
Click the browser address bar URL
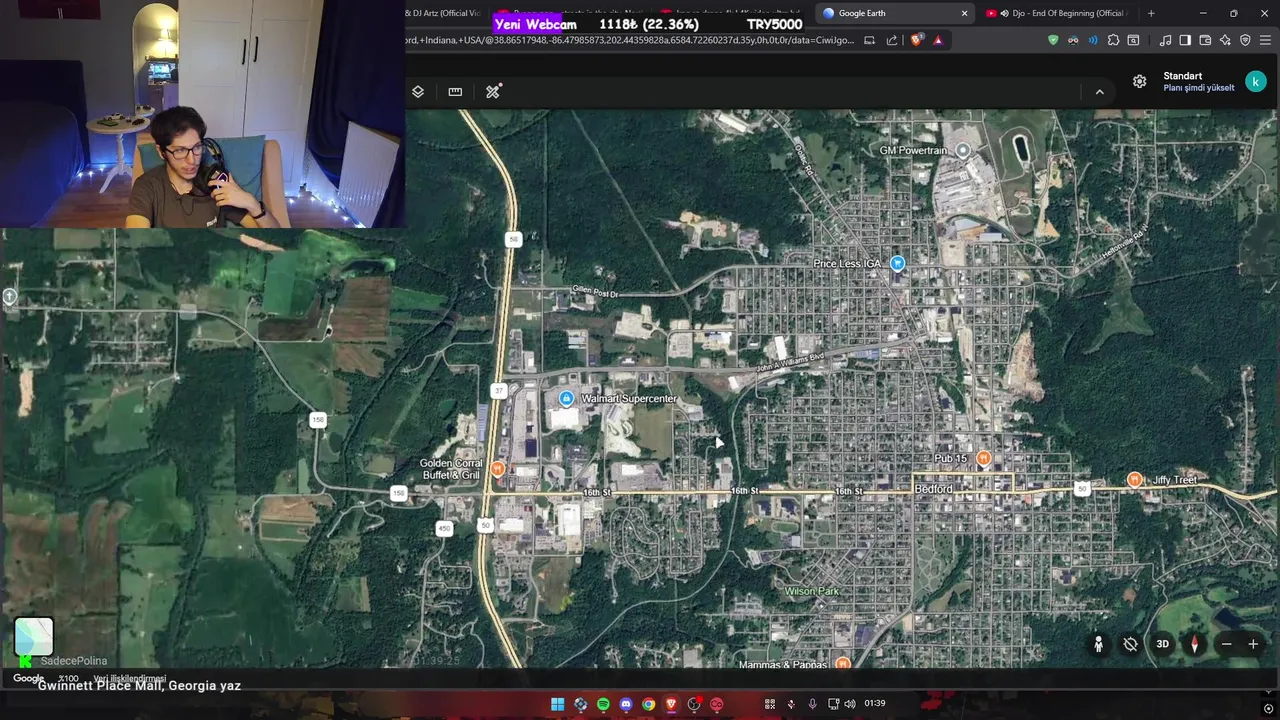tap(630, 40)
